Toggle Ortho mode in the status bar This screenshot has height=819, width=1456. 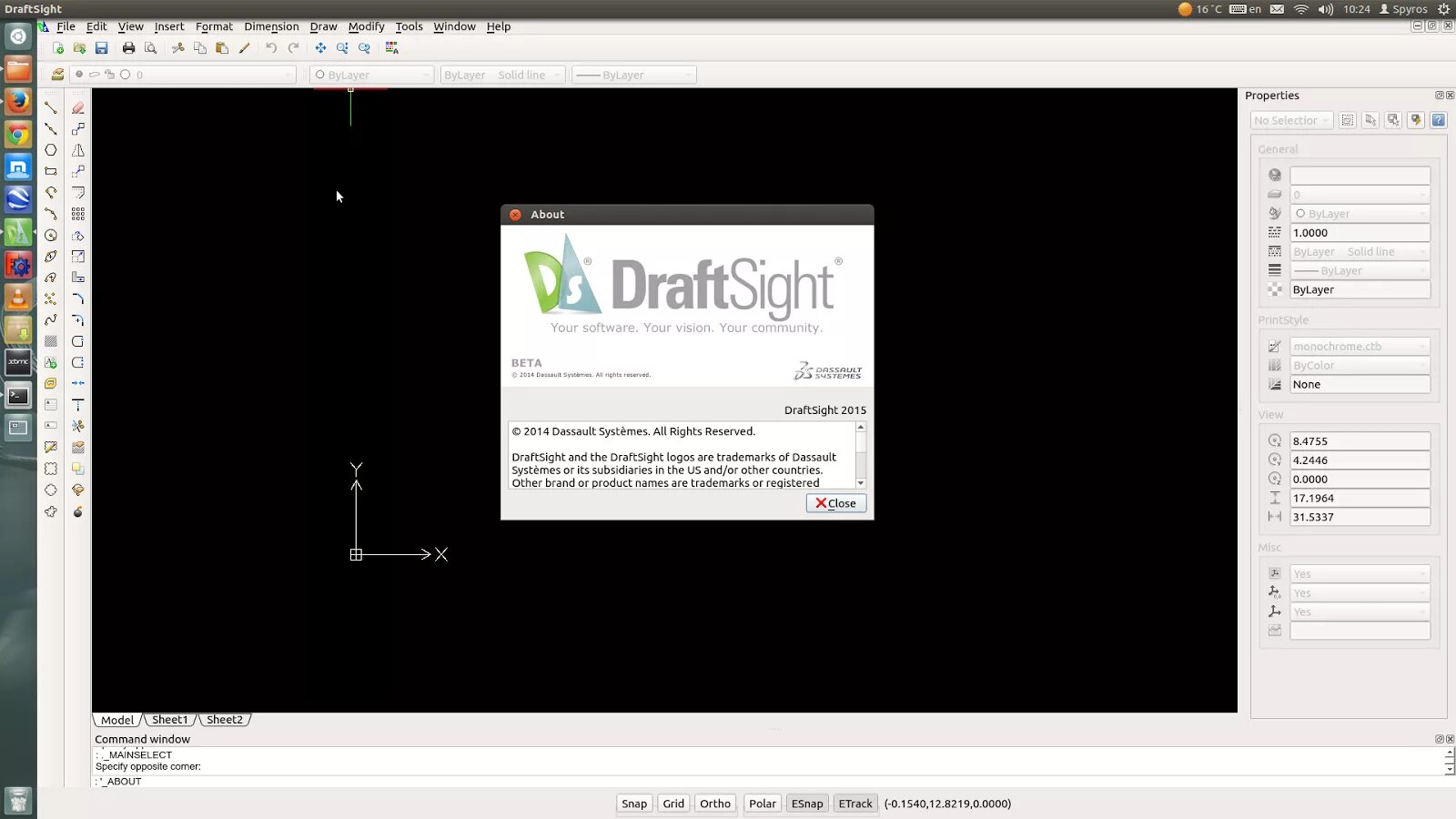(715, 804)
